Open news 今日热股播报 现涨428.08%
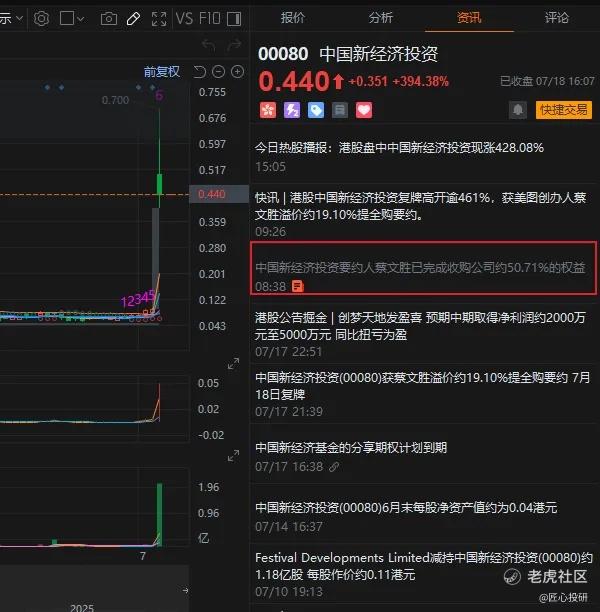 point(399,148)
